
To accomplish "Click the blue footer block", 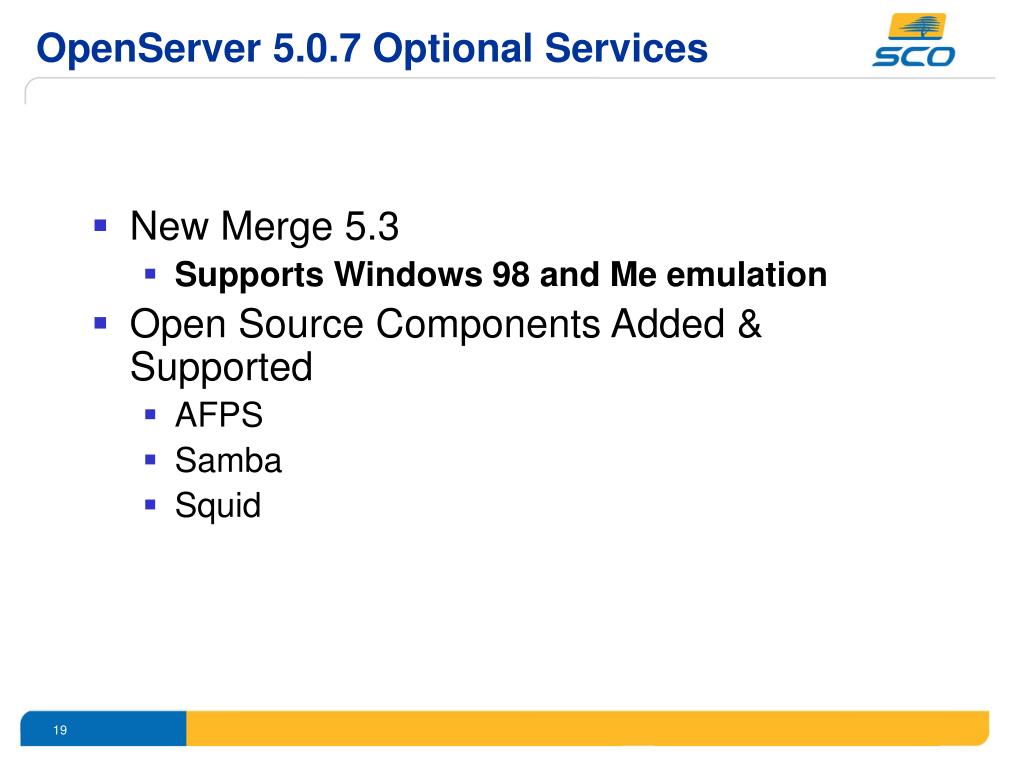I will tap(103, 728).
